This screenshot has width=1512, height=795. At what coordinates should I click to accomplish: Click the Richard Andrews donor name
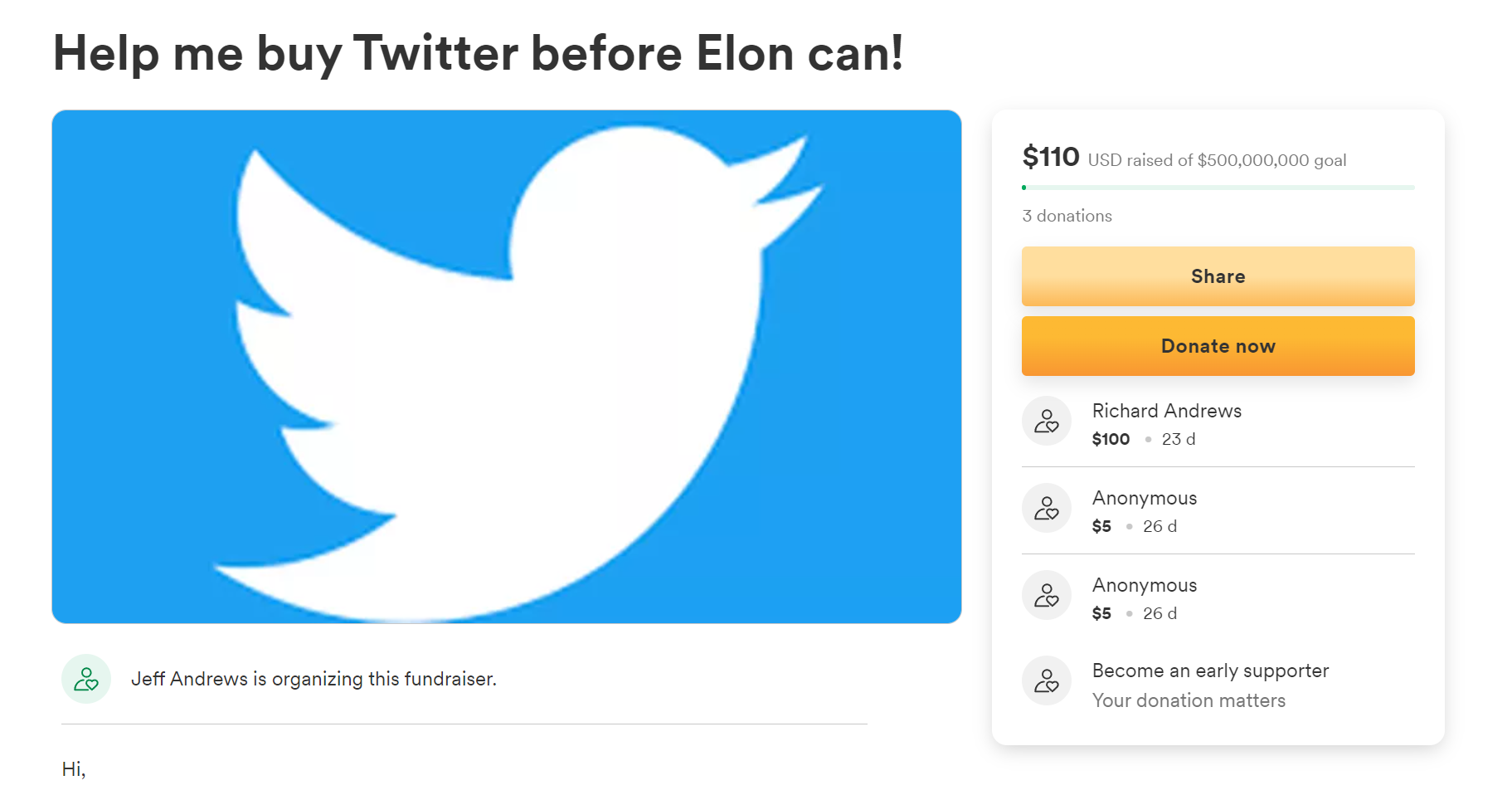tap(1166, 411)
